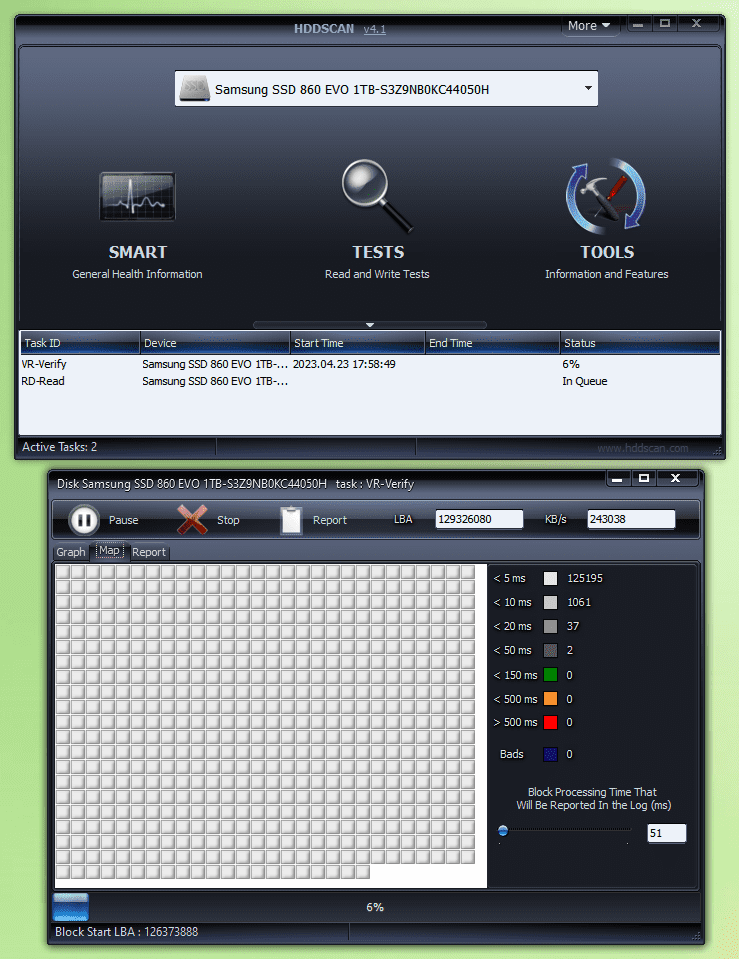Click the 125195 block count value

(585, 579)
